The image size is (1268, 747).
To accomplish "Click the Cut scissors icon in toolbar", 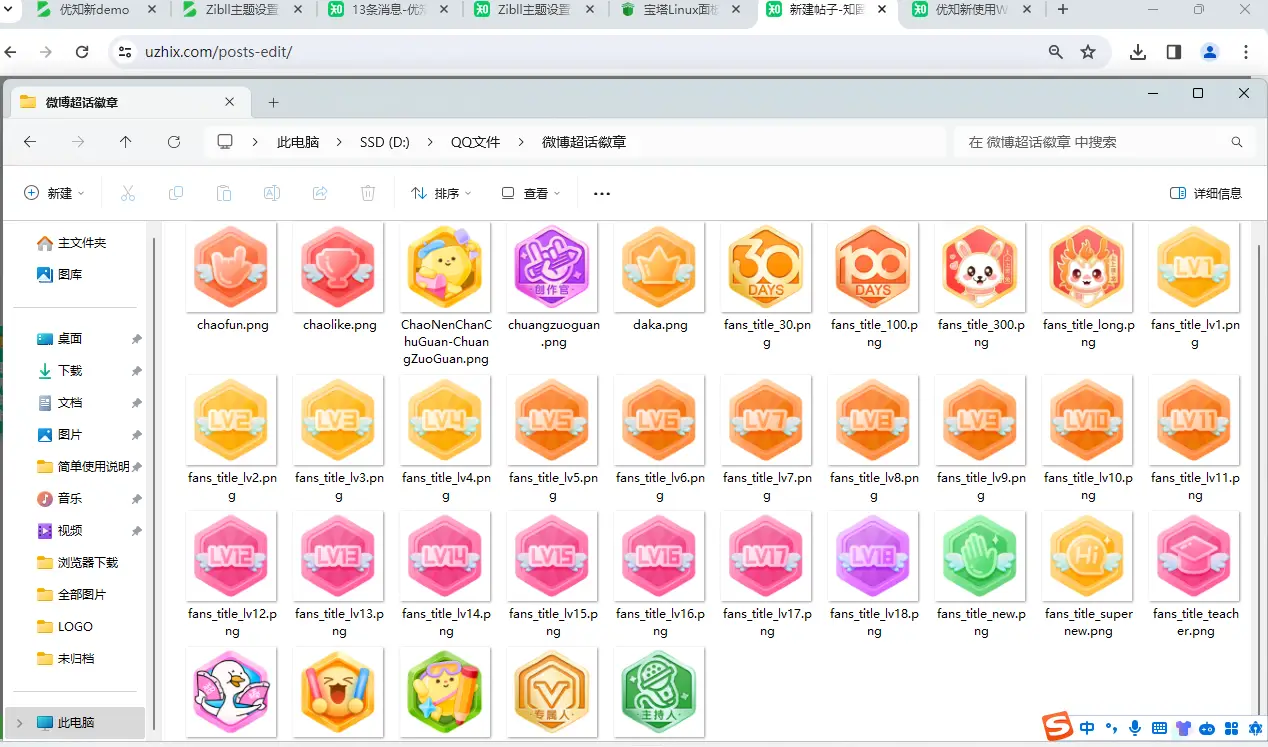I will (x=128, y=193).
